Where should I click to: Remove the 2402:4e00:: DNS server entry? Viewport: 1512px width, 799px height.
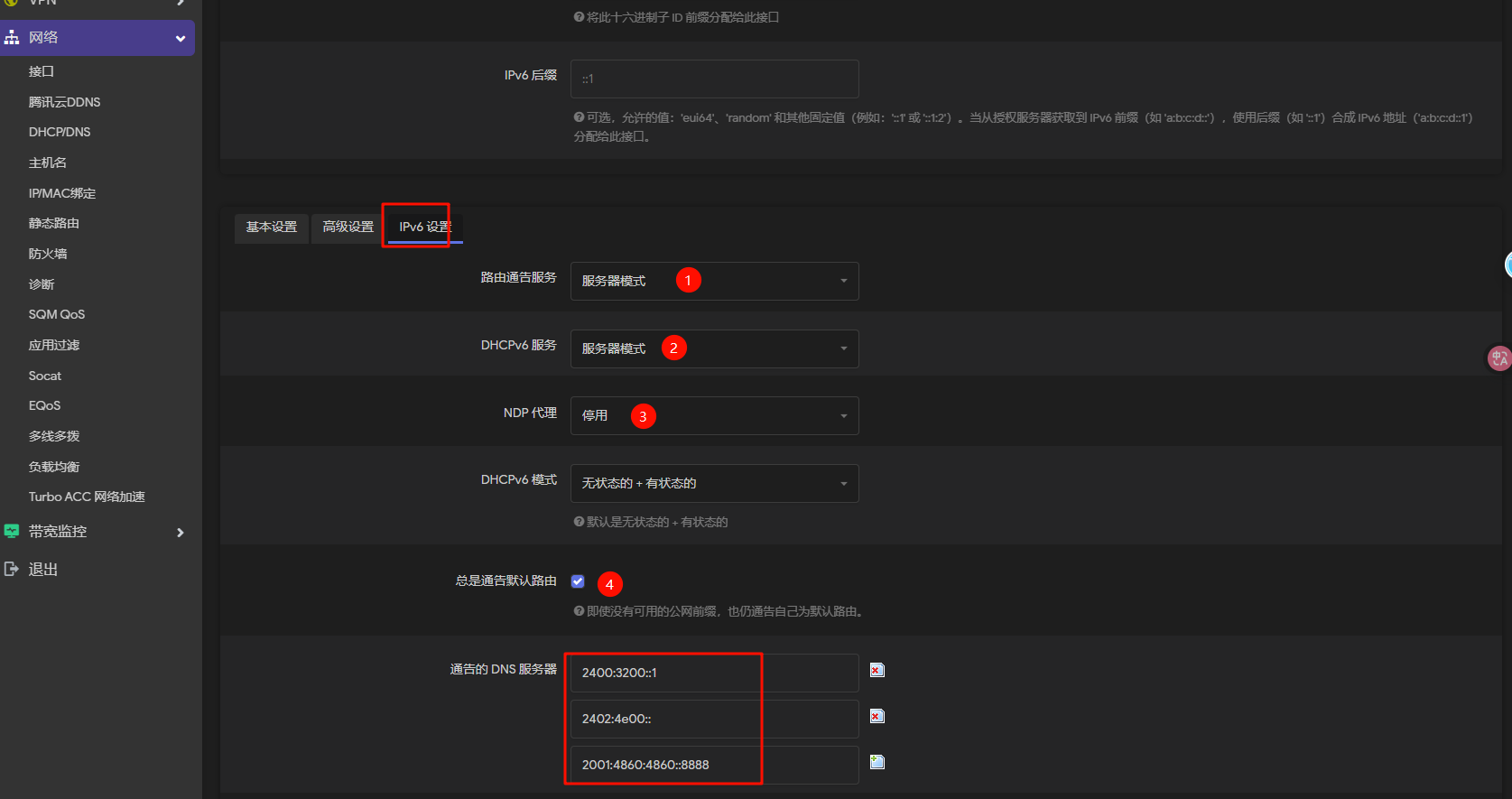pyautogui.click(x=877, y=716)
